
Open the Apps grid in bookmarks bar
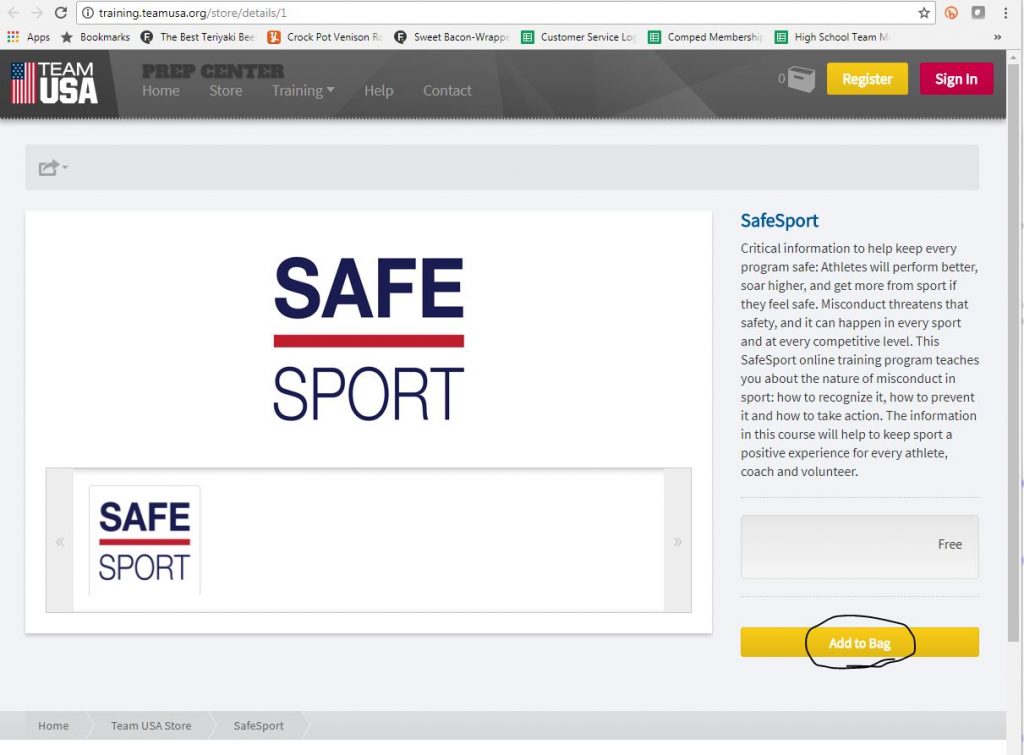[29, 37]
